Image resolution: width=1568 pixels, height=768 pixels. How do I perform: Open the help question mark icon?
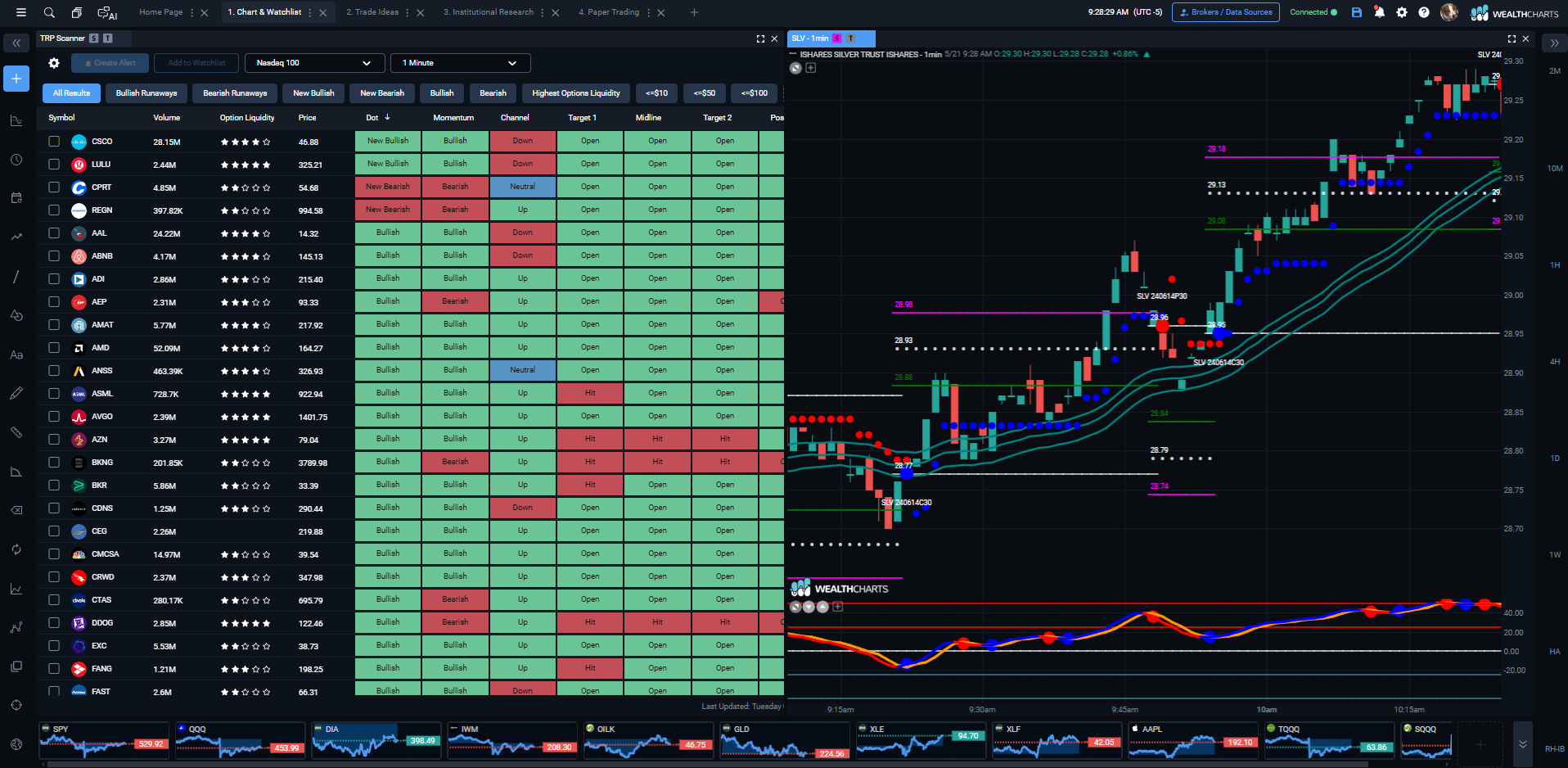point(1424,12)
